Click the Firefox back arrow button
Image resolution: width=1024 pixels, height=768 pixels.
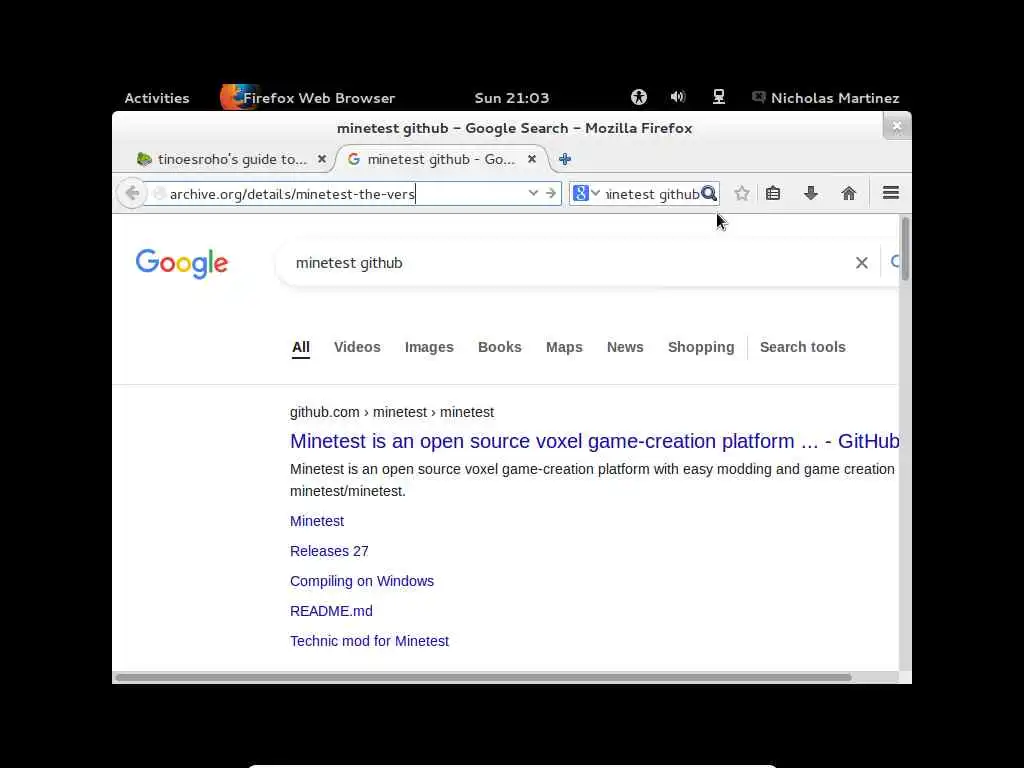(x=133, y=193)
